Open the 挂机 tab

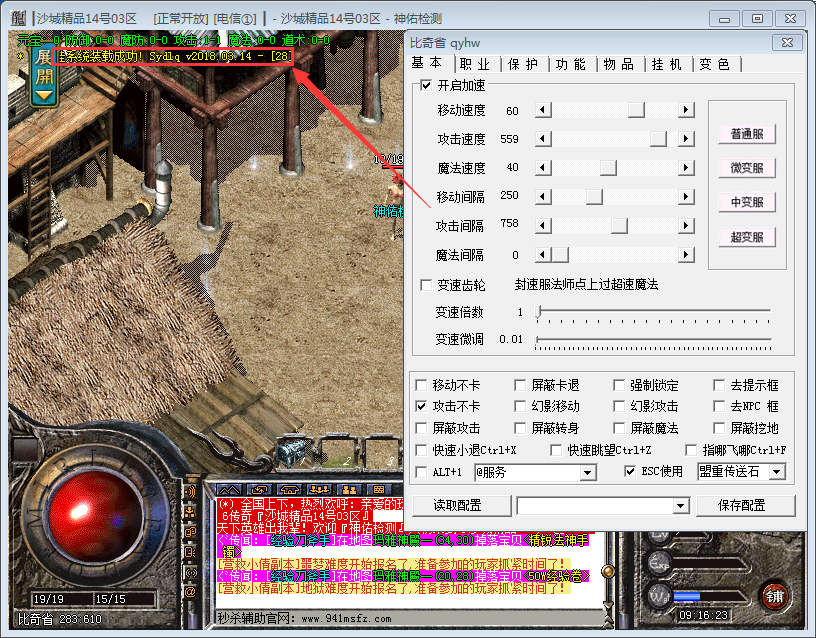point(666,64)
